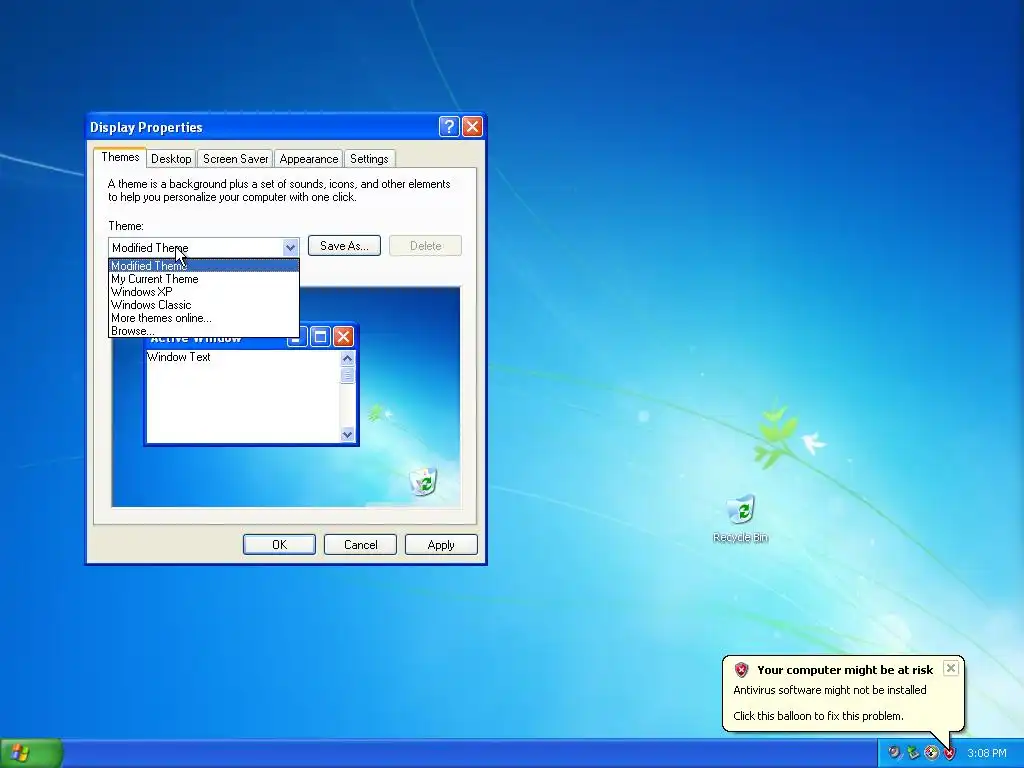Click the OK button

coord(280,545)
